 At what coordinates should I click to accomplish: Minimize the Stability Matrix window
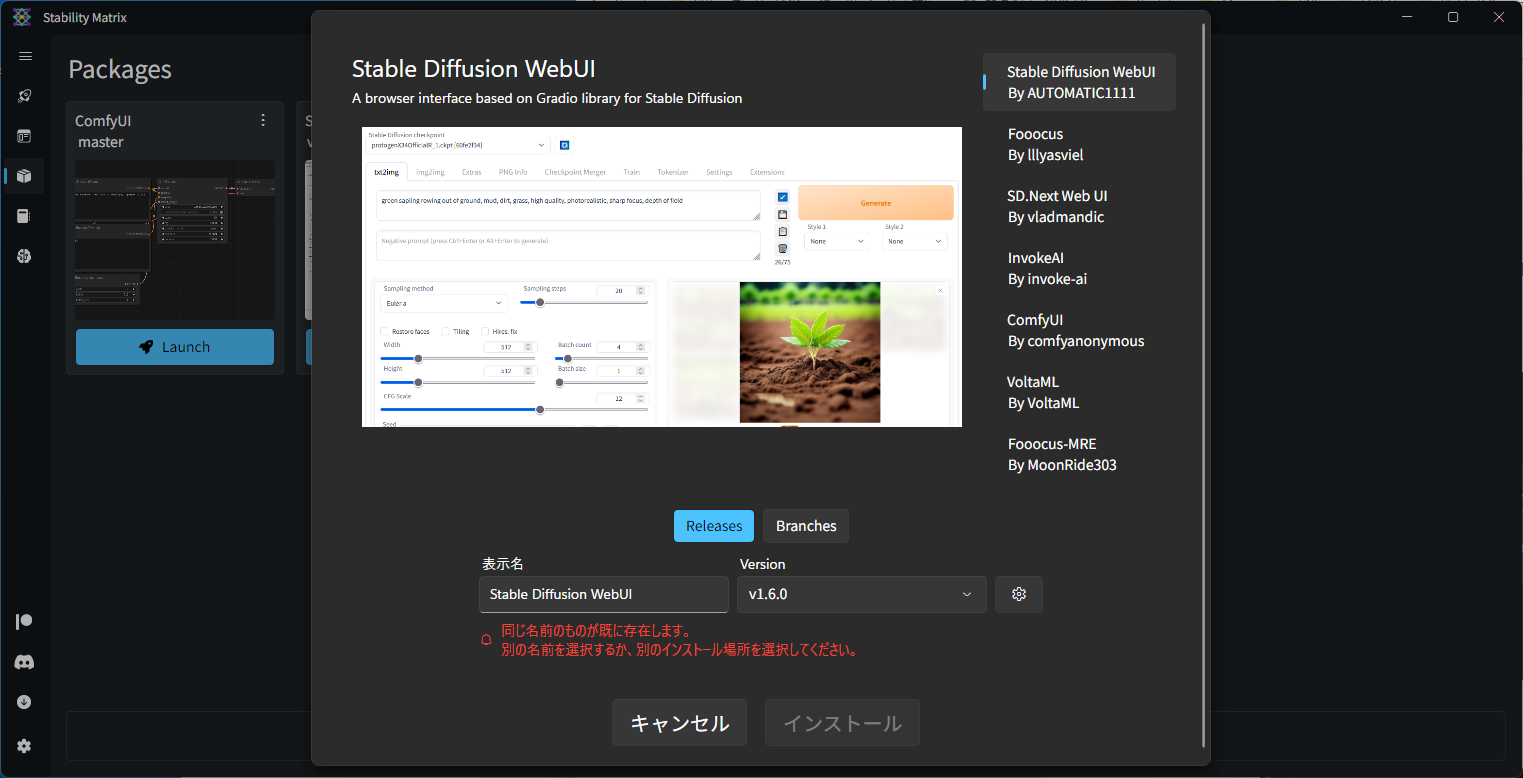click(1408, 17)
